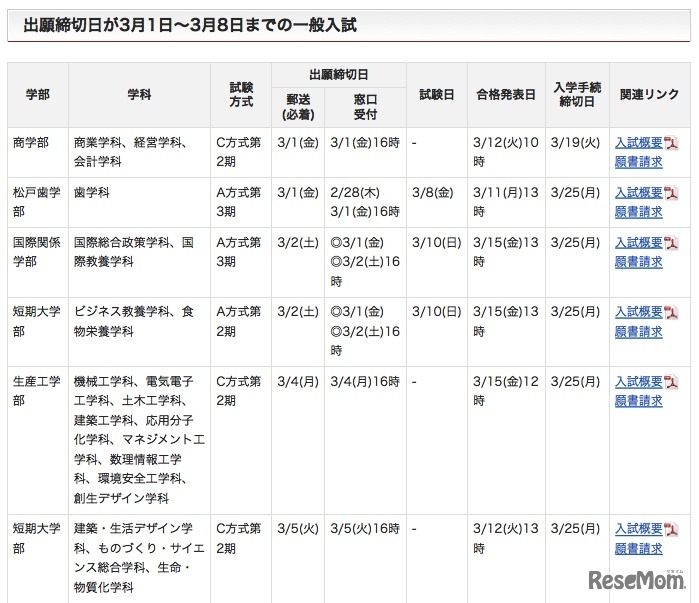Screen dimensions: 699x603
Task: Open 願書請求 link for 松戸歯学部
Action: [639, 212]
